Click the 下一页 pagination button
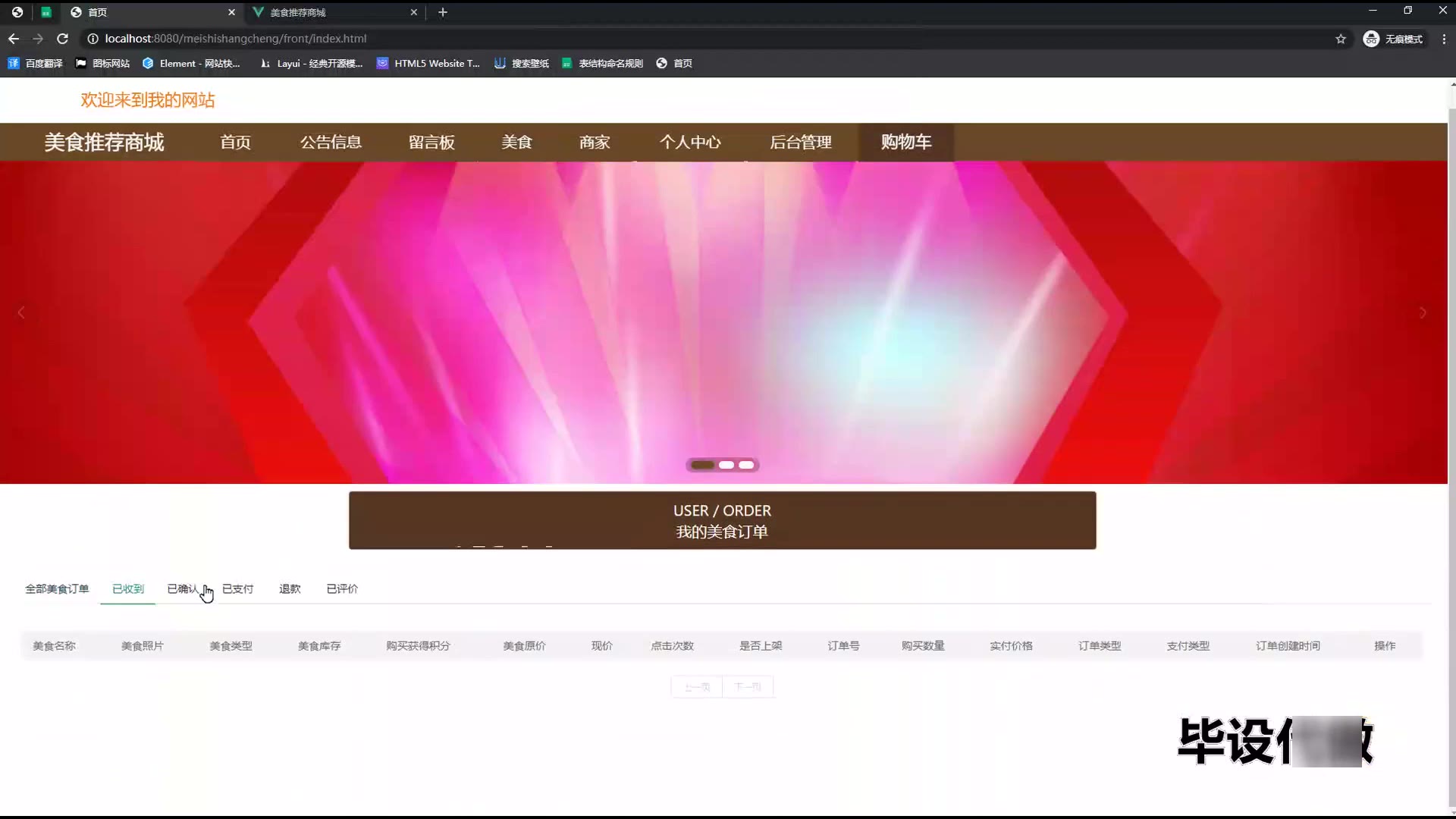 [748, 687]
